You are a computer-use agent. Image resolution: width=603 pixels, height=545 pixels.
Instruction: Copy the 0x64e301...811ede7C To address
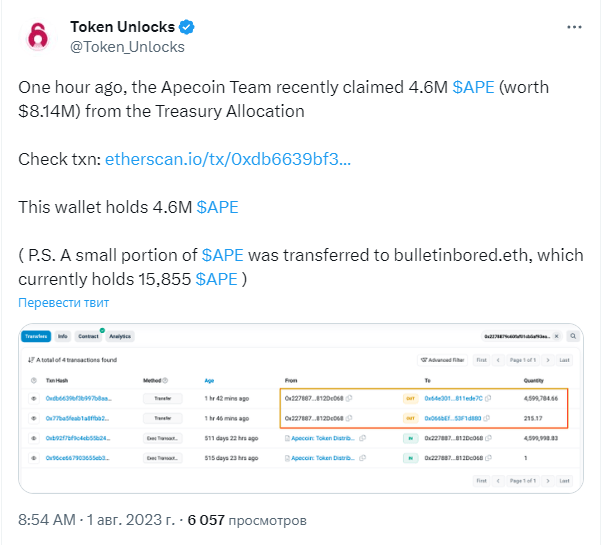click(x=488, y=398)
